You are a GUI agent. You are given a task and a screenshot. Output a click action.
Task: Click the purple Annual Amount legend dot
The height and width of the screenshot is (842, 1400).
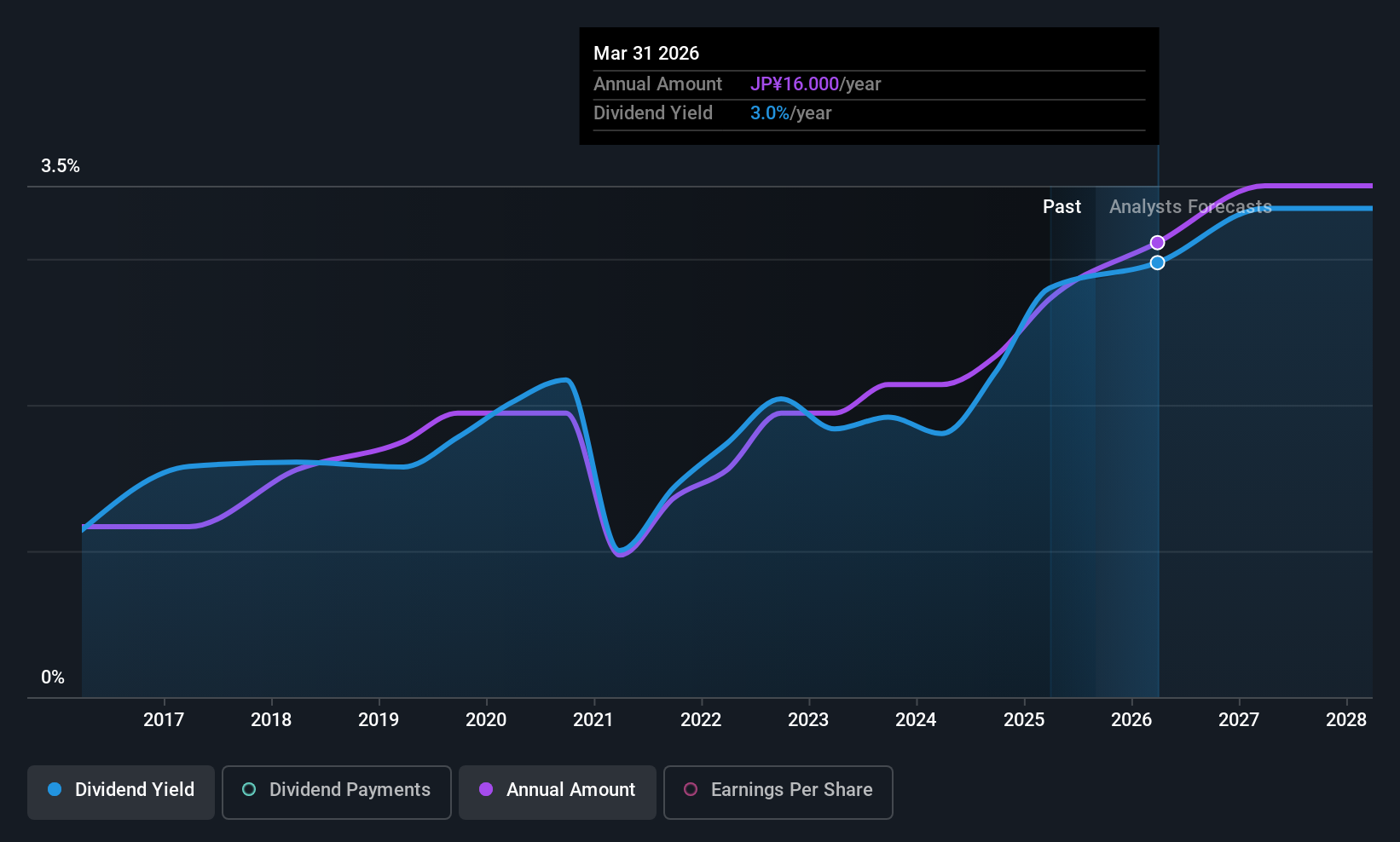(x=486, y=789)
